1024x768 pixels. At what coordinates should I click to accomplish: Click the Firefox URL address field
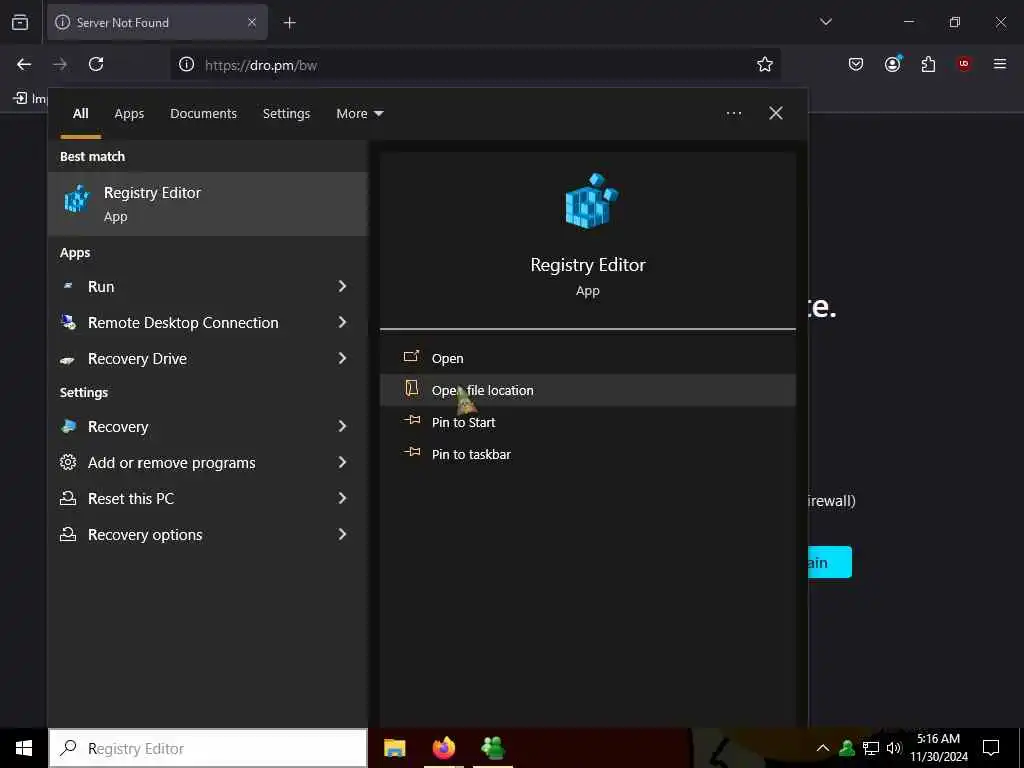coord(477,65)
